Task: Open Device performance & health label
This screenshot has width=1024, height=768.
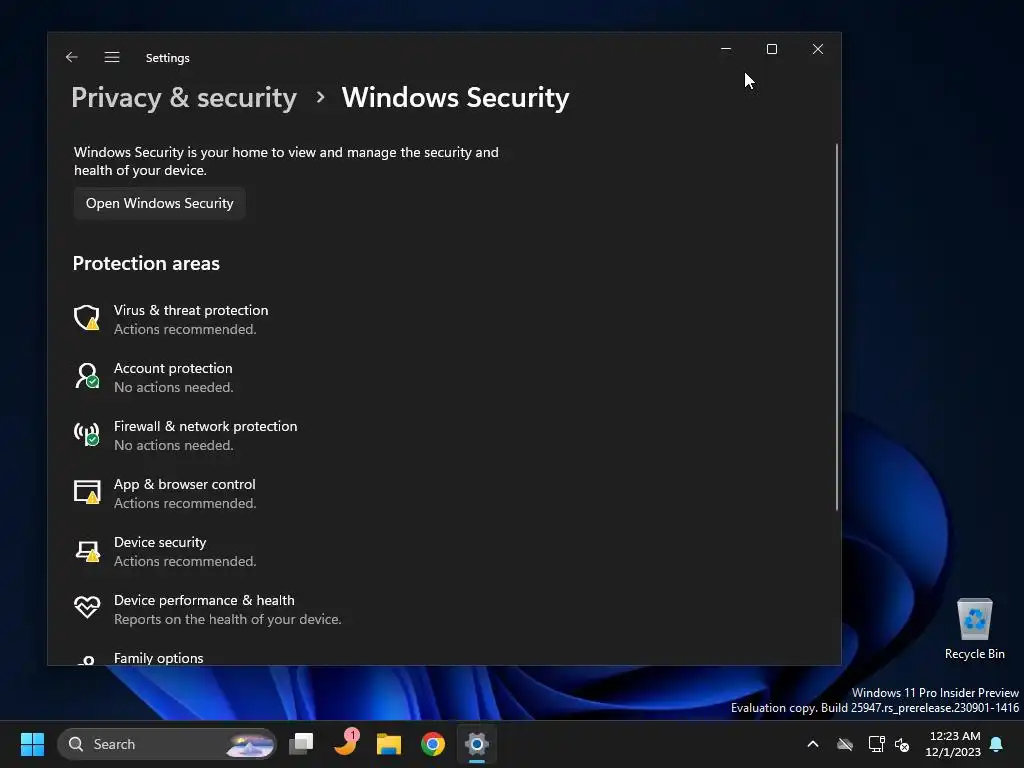Action: click(204, 600)
